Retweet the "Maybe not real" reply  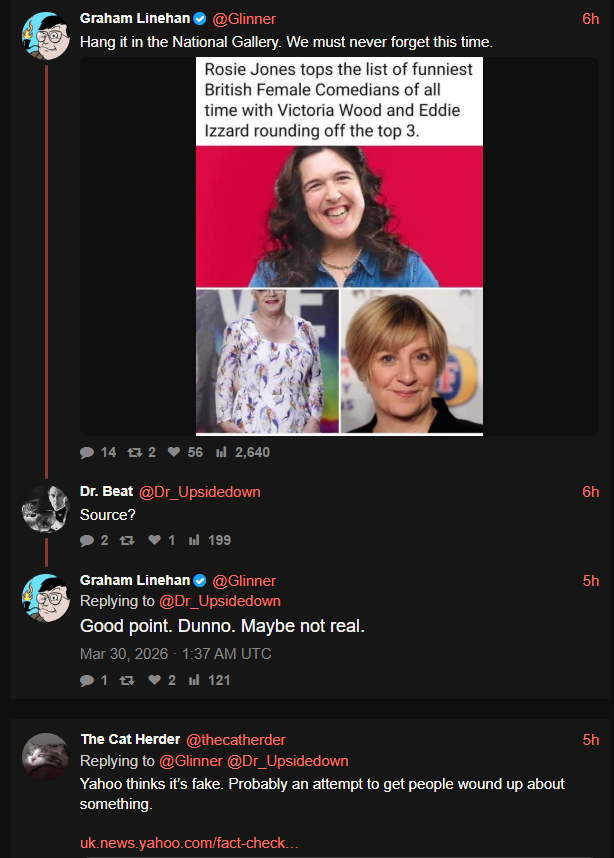coord(127,680)
